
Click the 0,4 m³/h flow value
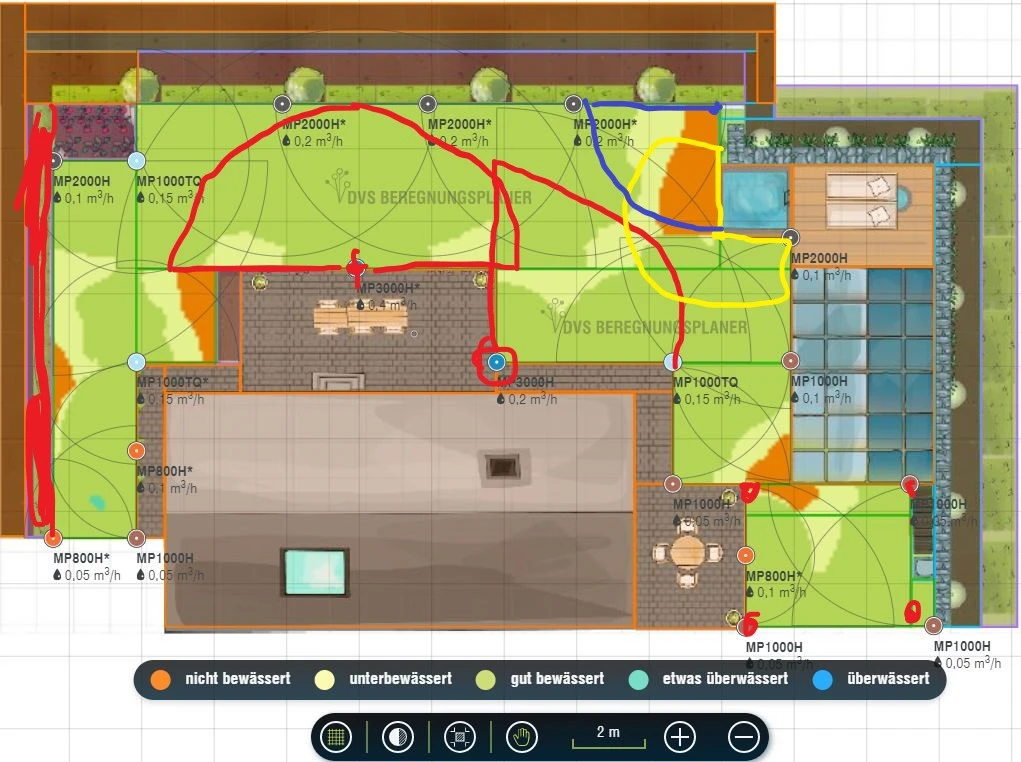388,305
